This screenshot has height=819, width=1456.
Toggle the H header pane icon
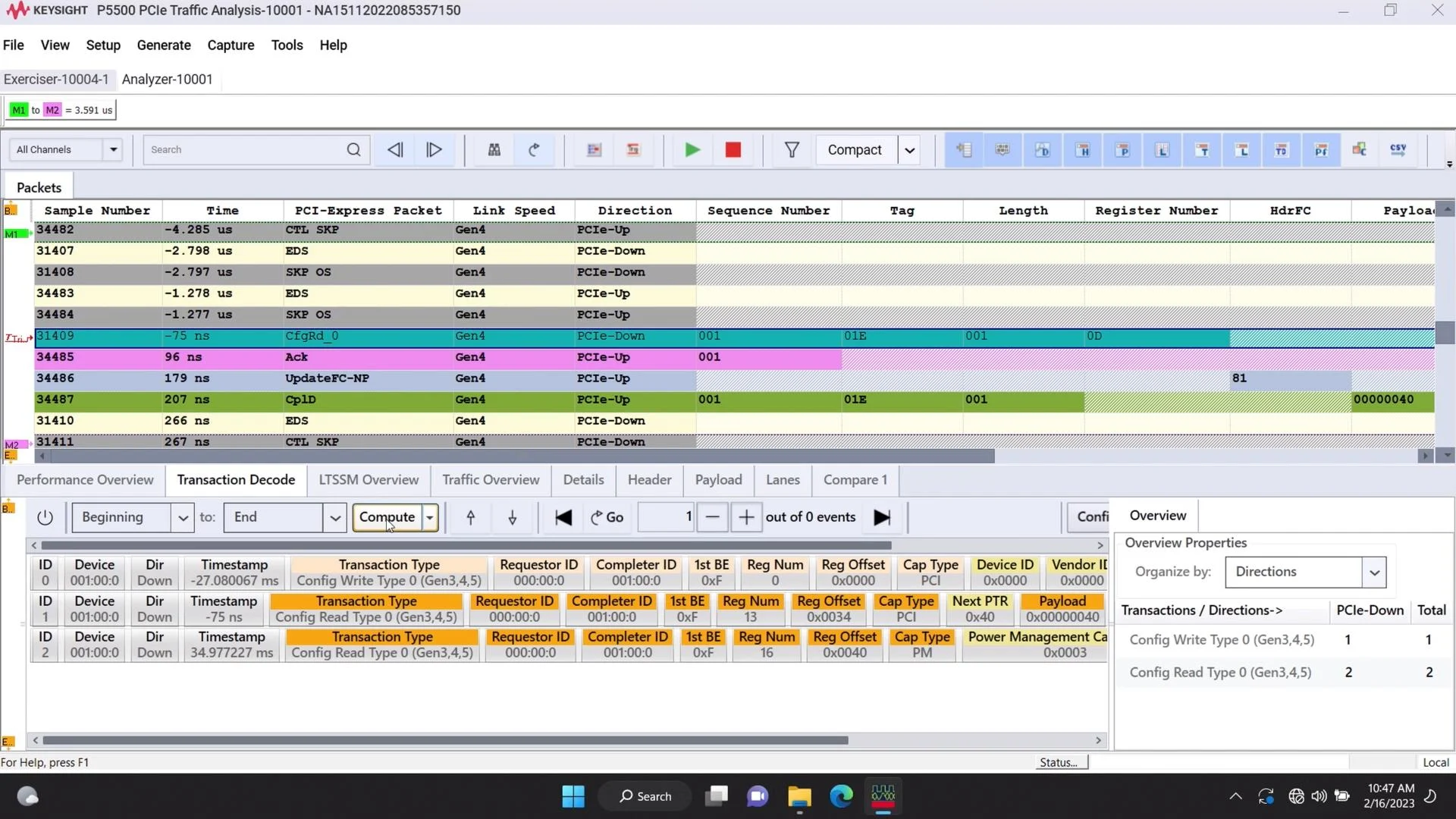pyautogui.click(x=1082, y=149)
